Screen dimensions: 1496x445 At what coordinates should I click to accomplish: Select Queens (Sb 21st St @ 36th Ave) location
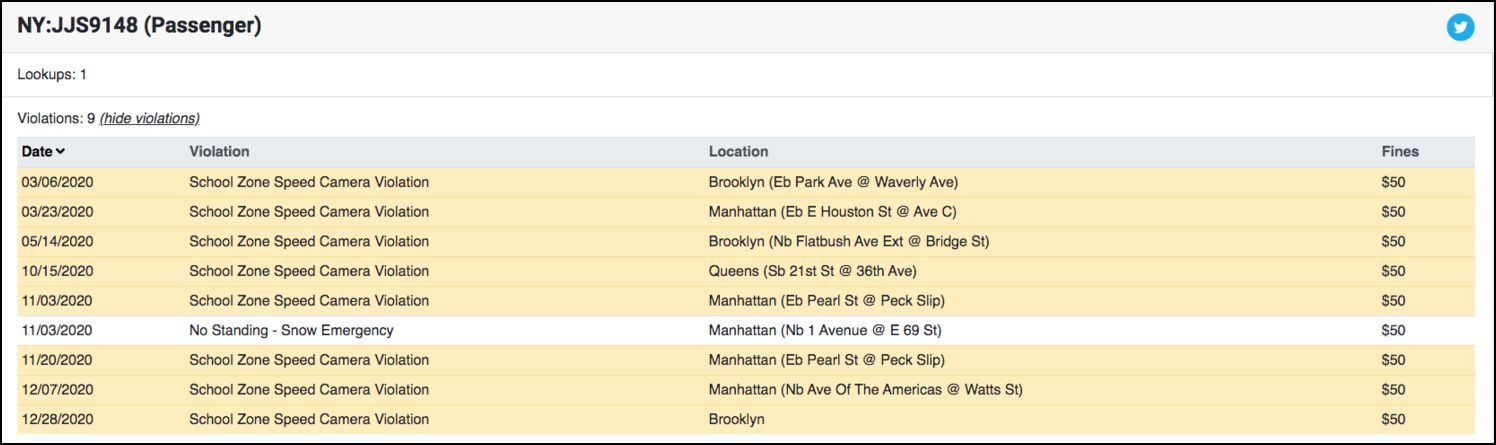[813, 271]
